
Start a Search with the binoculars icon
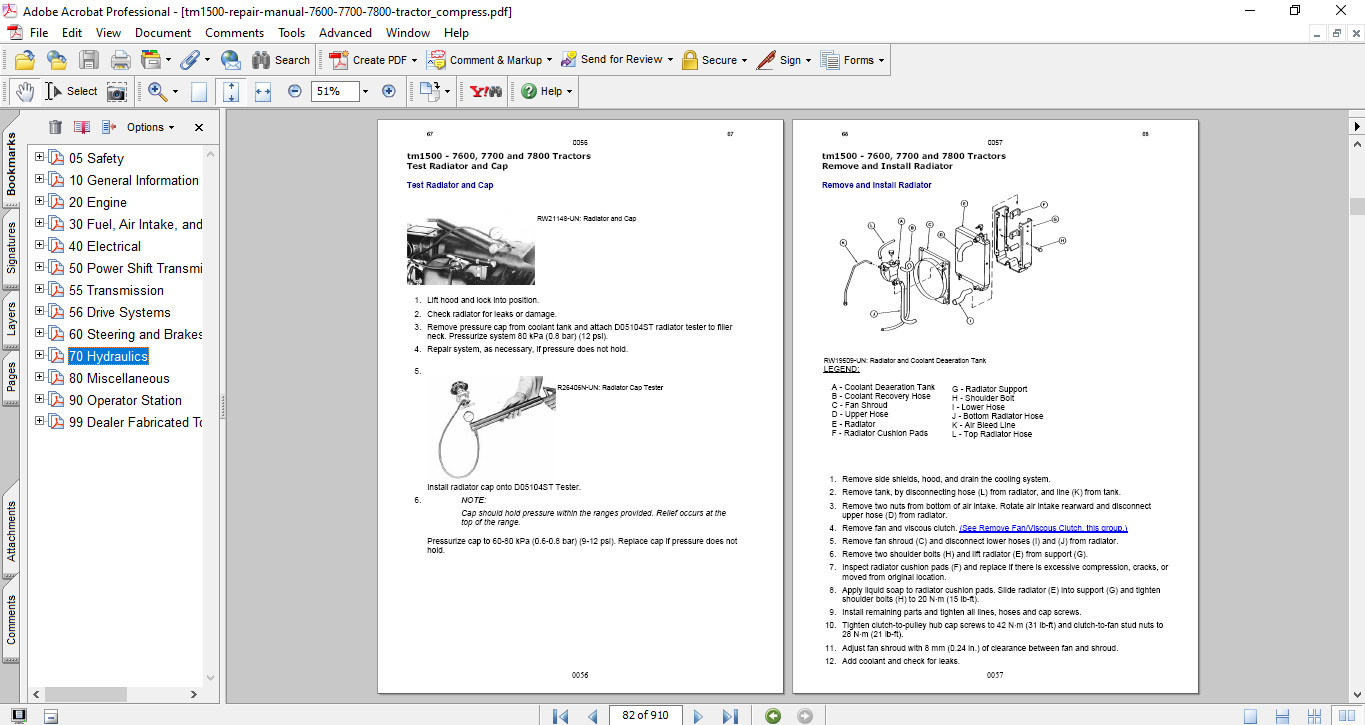pyautogui.click(x=263, y=60)
